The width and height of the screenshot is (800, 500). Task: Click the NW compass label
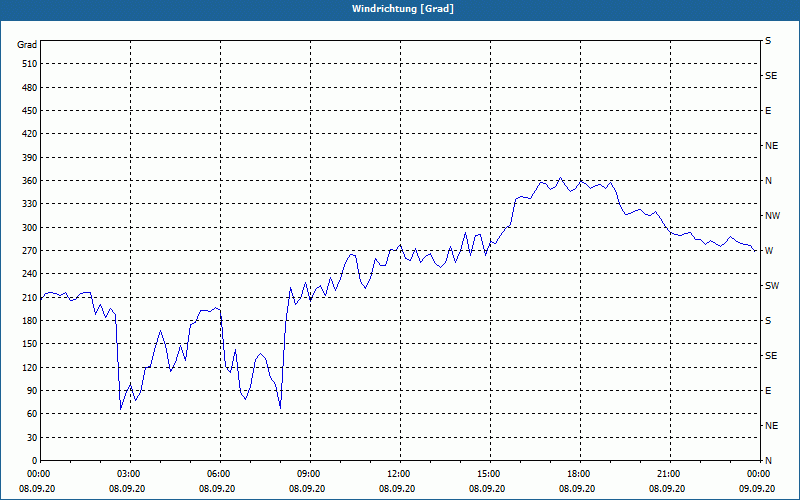(x=772, y=216)
